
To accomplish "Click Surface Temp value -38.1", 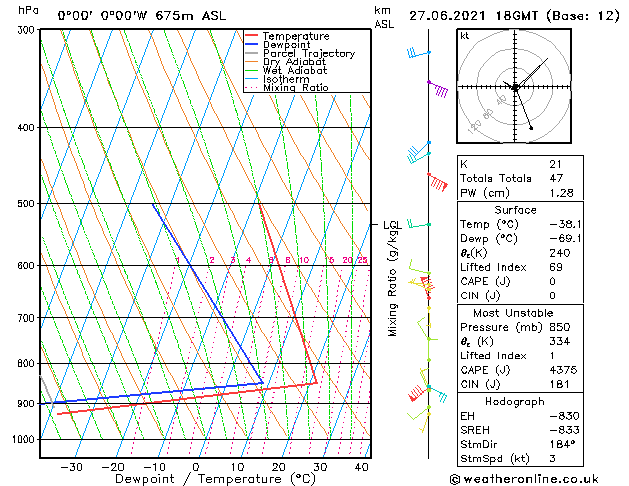I will (566, 224).
